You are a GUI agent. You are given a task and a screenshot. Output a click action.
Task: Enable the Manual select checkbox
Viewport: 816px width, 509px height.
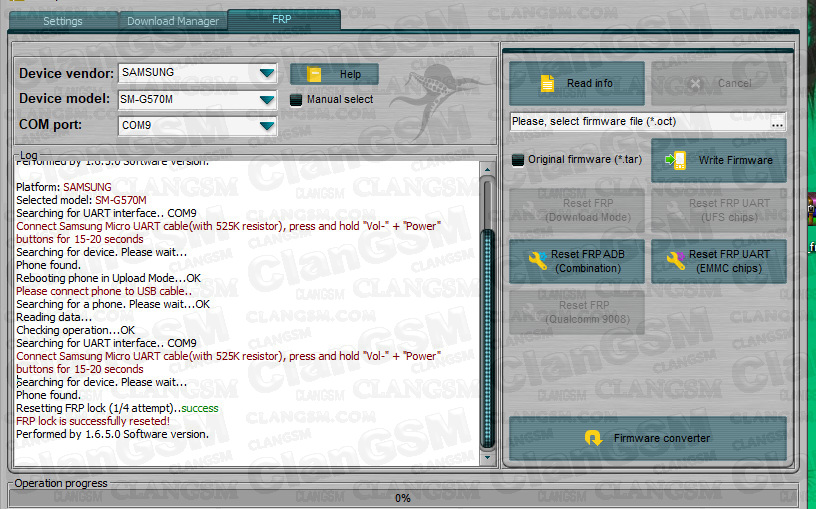pyautogui.click(x=296, y=100)
